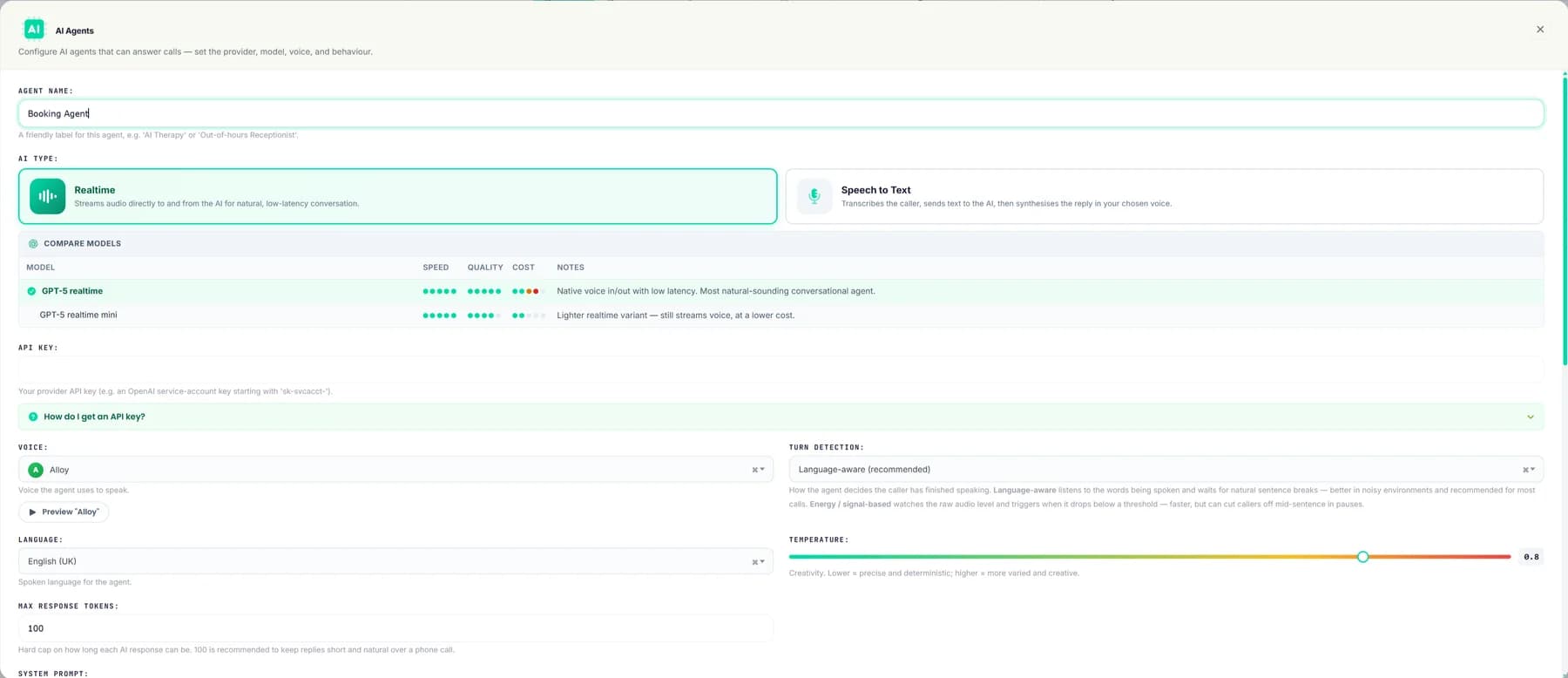Select the Realtime AI type card
1568x678 pixels.
397,196
